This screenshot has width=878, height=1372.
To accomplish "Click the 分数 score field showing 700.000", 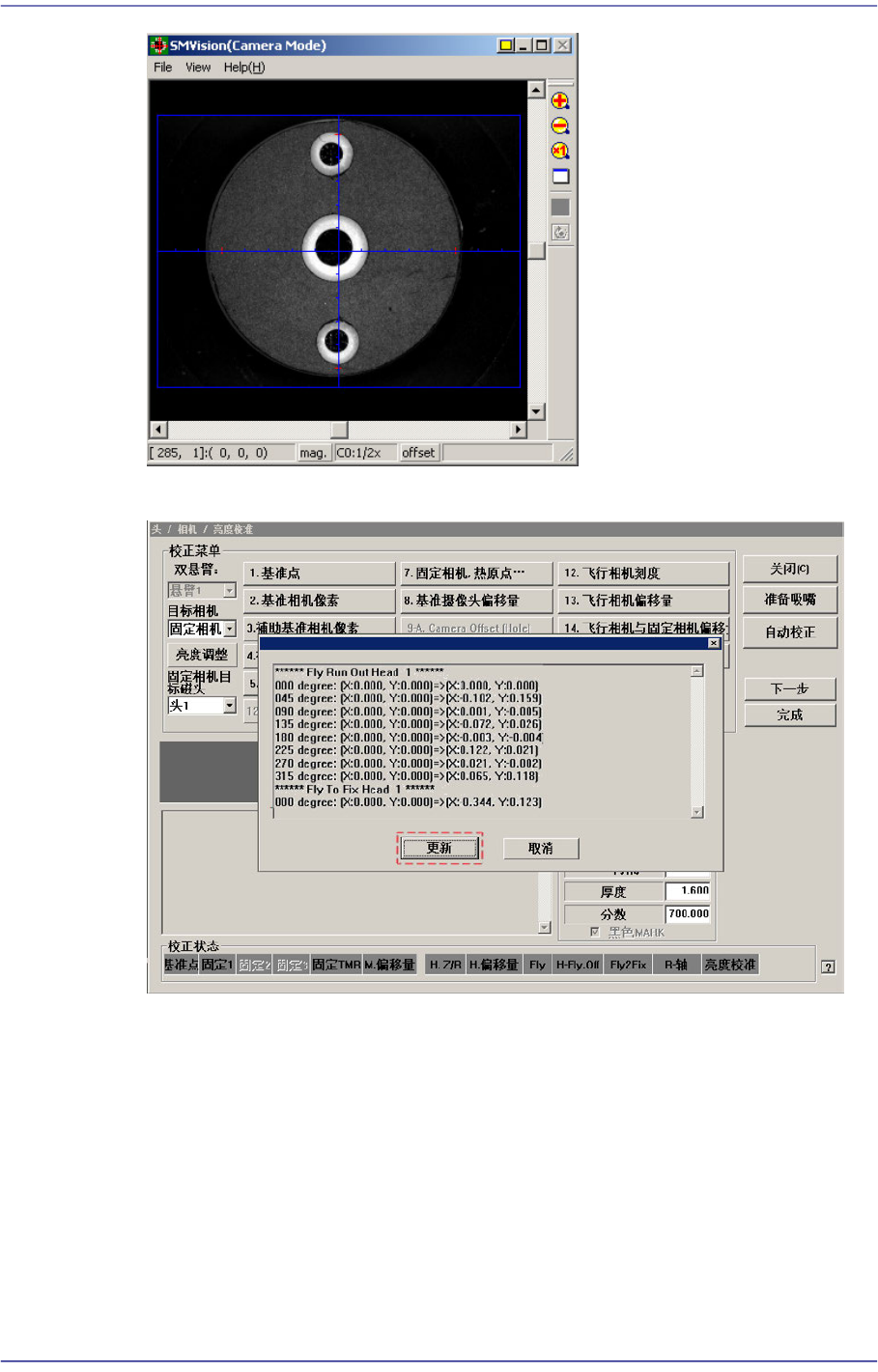I will (x=688, y=913).
